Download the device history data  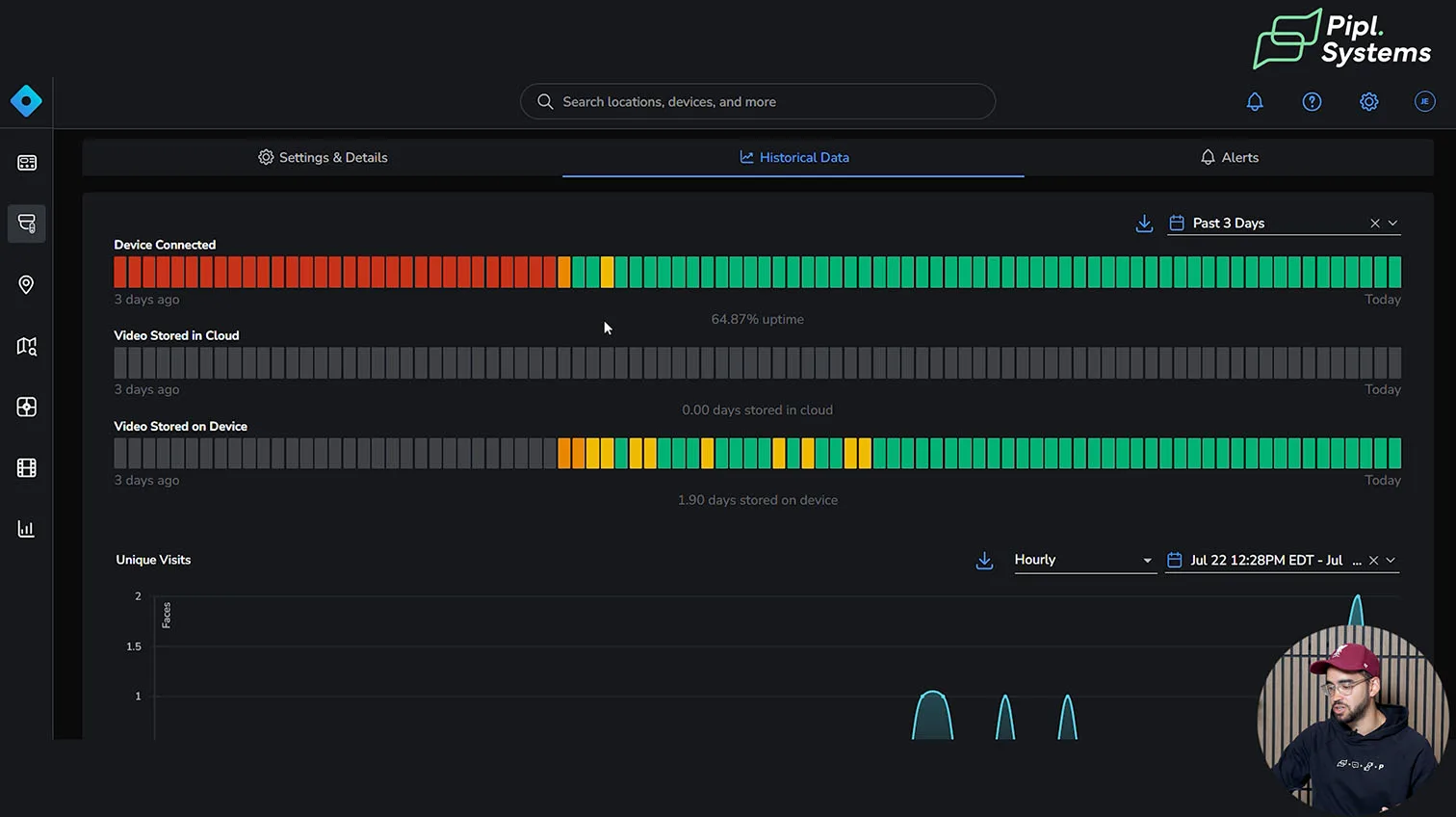tap(1144, 224)
